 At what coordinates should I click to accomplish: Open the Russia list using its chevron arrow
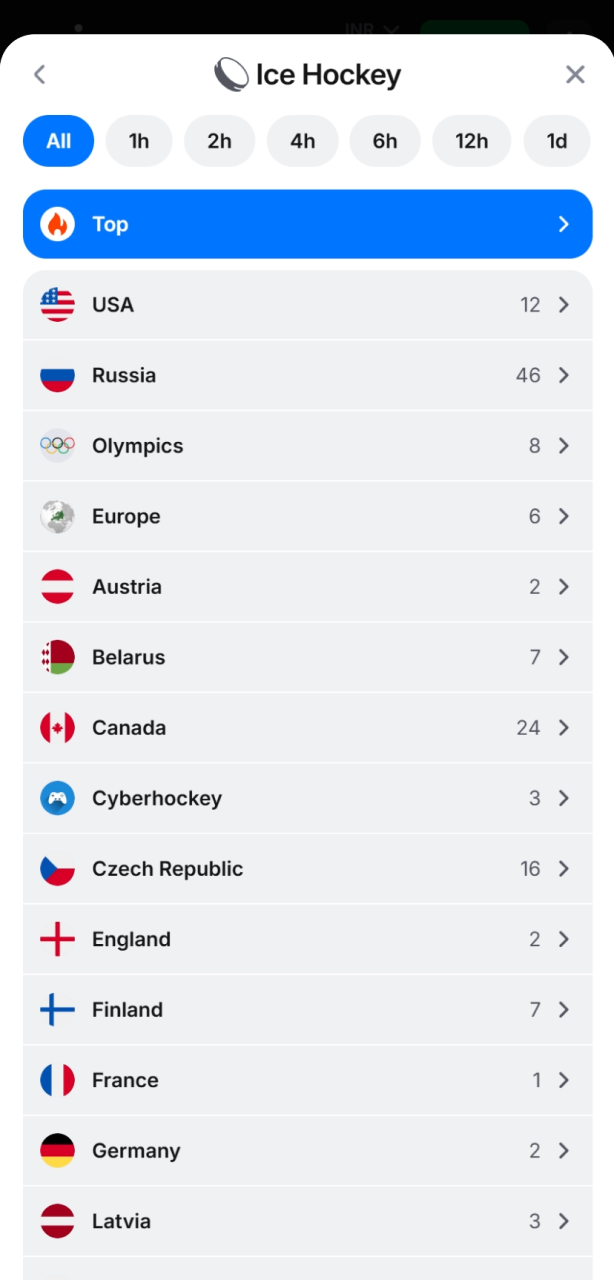click(563, 375)
